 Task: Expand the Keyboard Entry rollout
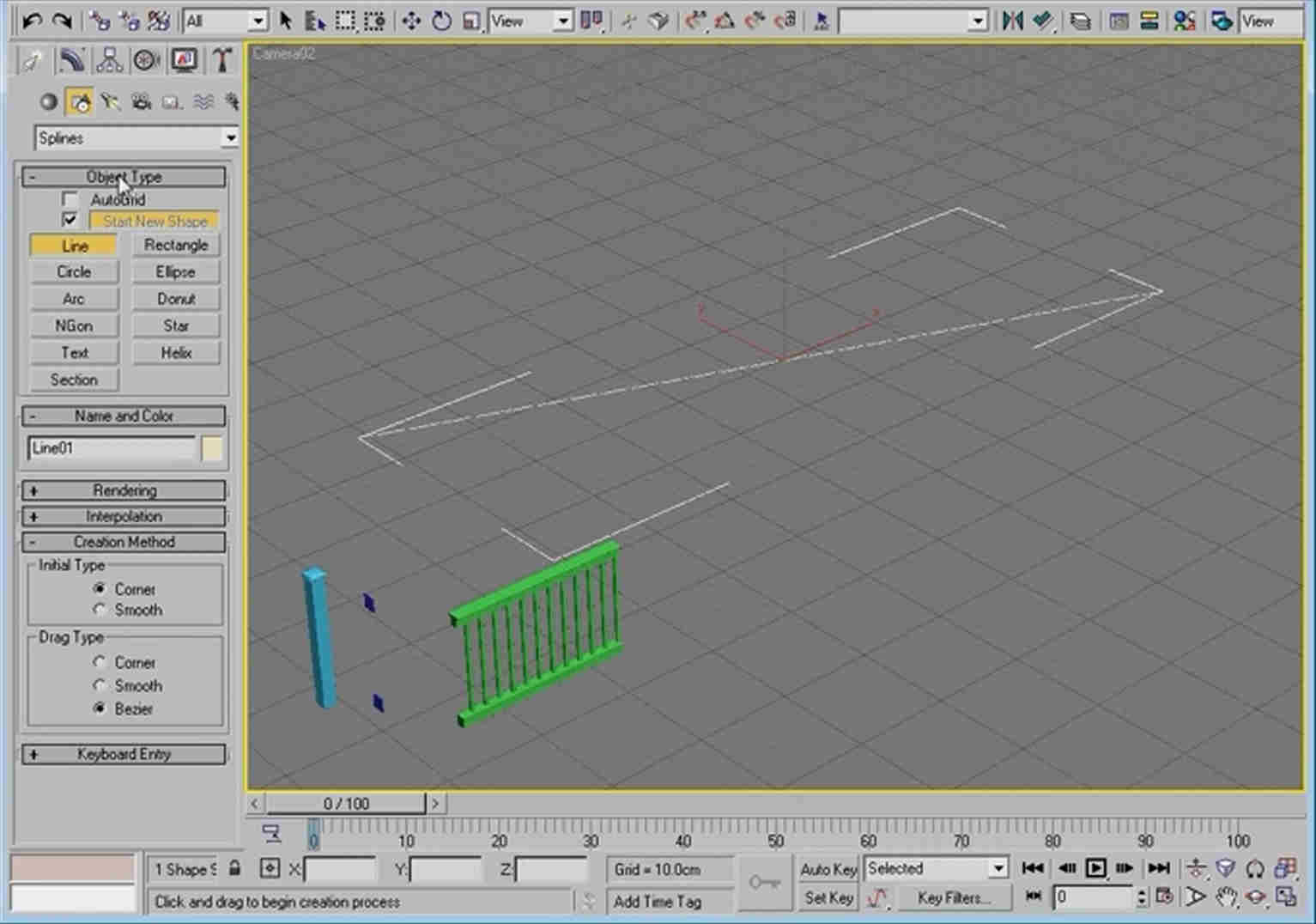(124, 754)
